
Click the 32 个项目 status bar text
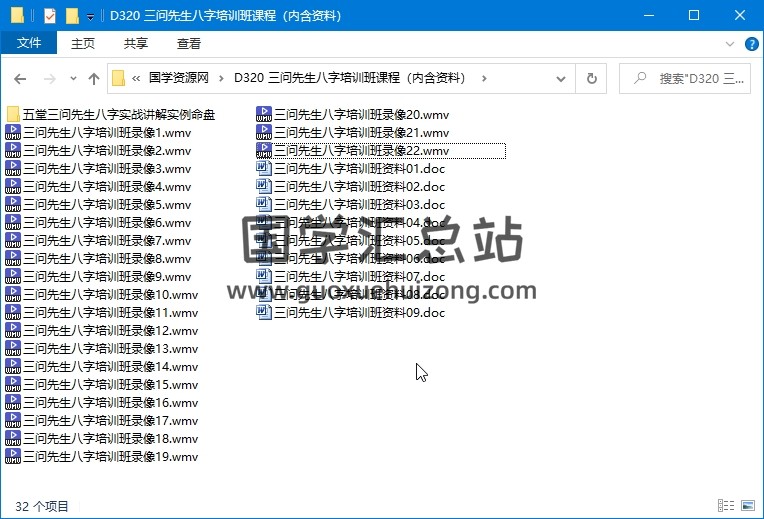pos(42,506)
